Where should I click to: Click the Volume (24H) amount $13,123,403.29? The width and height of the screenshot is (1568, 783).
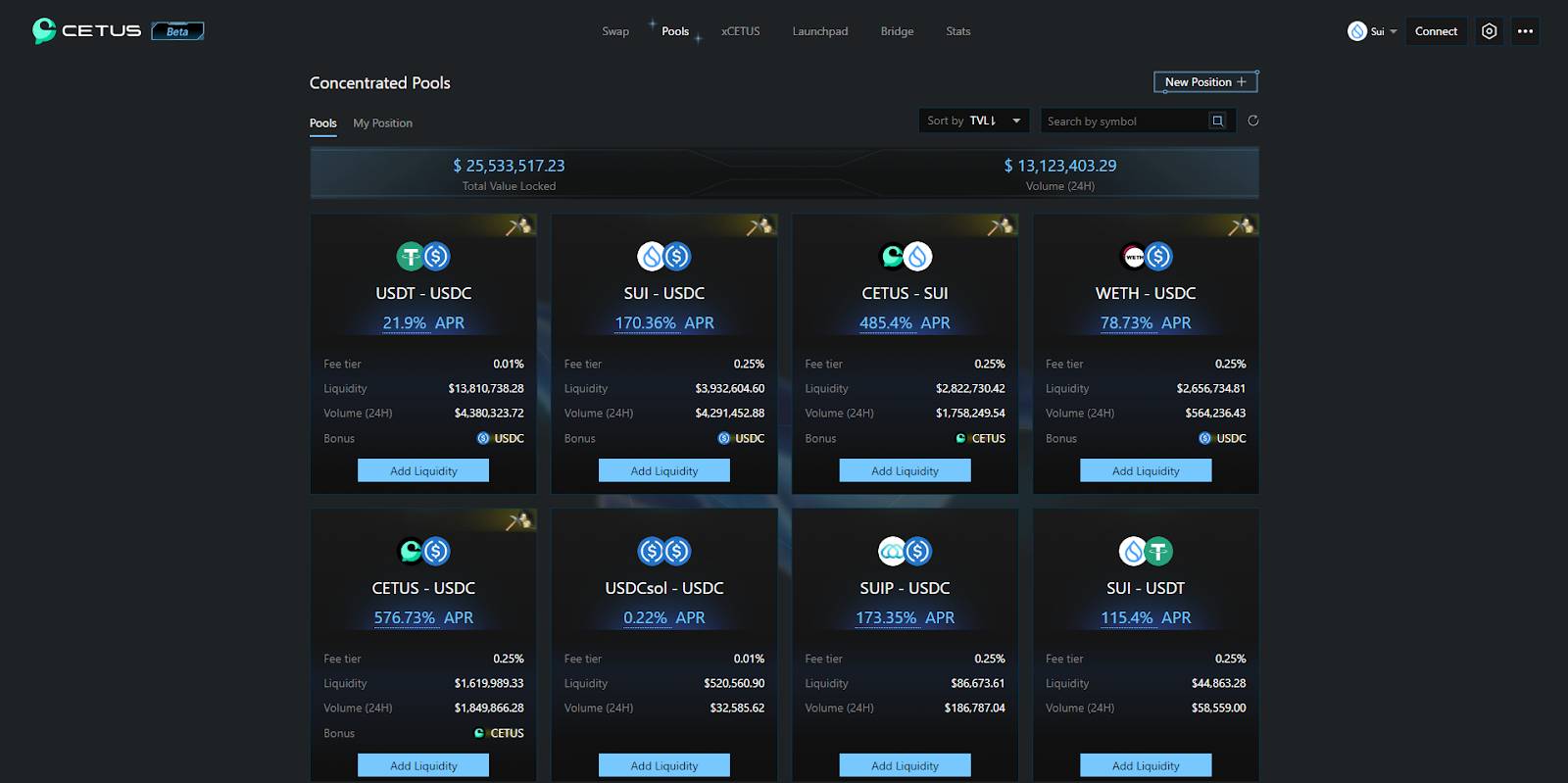[1060, 166]
